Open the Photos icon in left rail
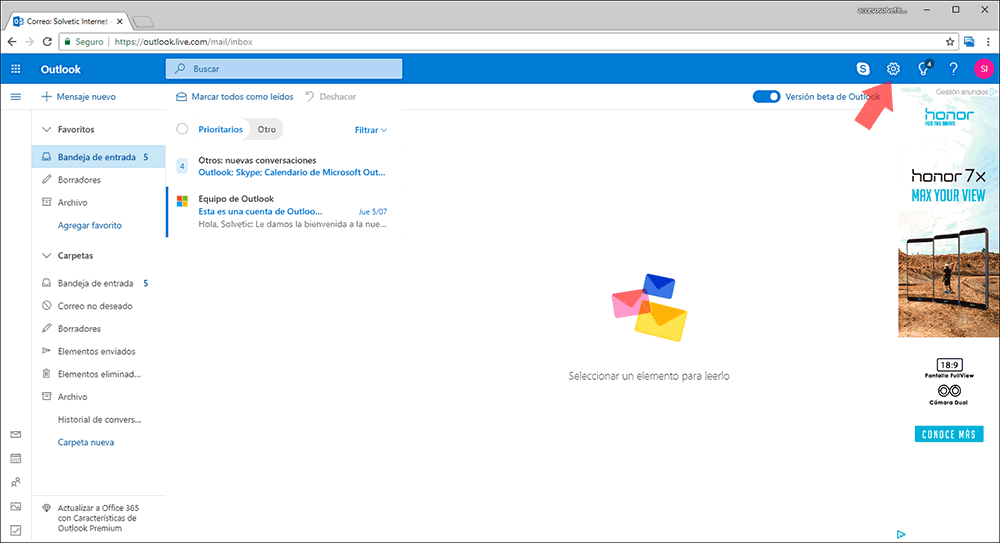Screen dimensions: 1000x543 point(16,507)
